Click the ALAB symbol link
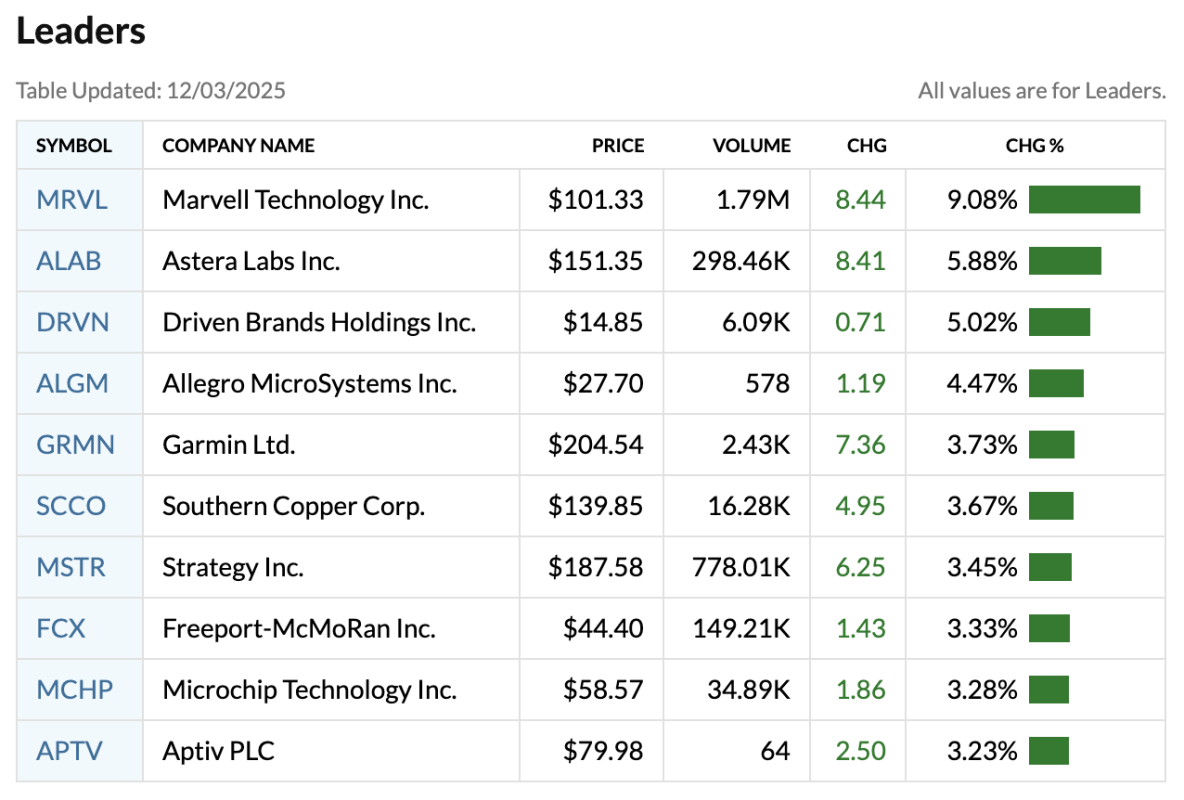 [x=69, y=261]
